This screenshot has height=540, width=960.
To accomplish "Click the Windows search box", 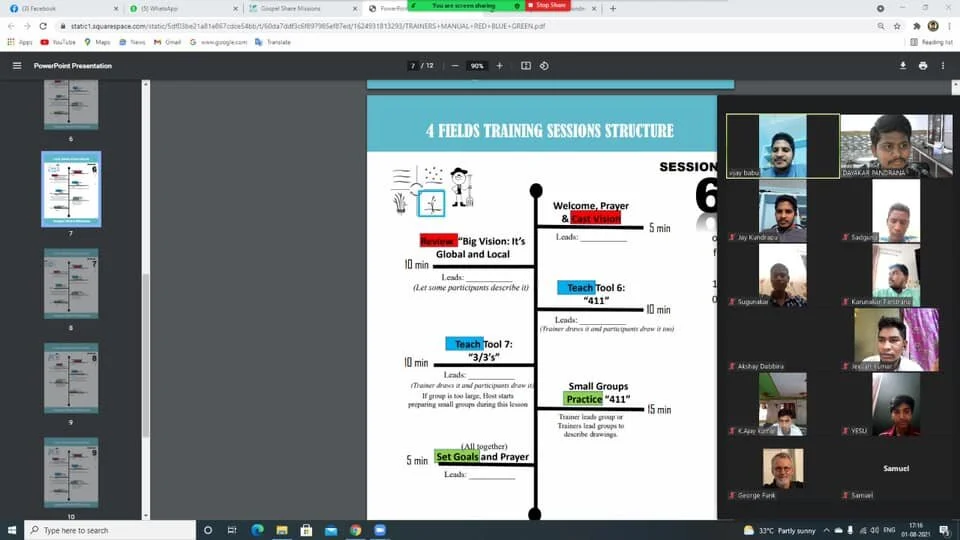I will click(x=110, y=530).
